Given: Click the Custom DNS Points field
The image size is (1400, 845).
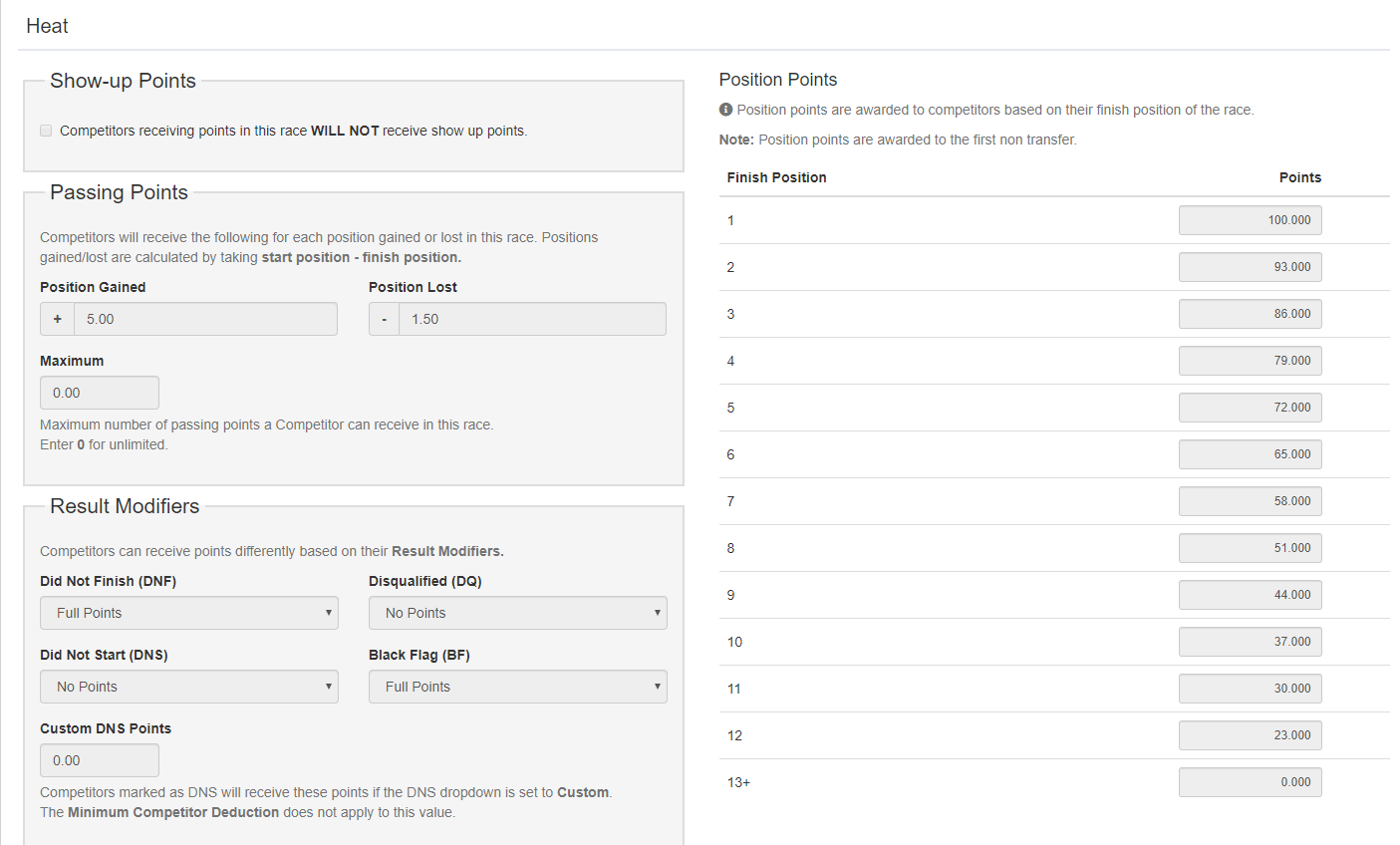Looking at the screenshot, I should pyautogui.click(x=99, y=759).
